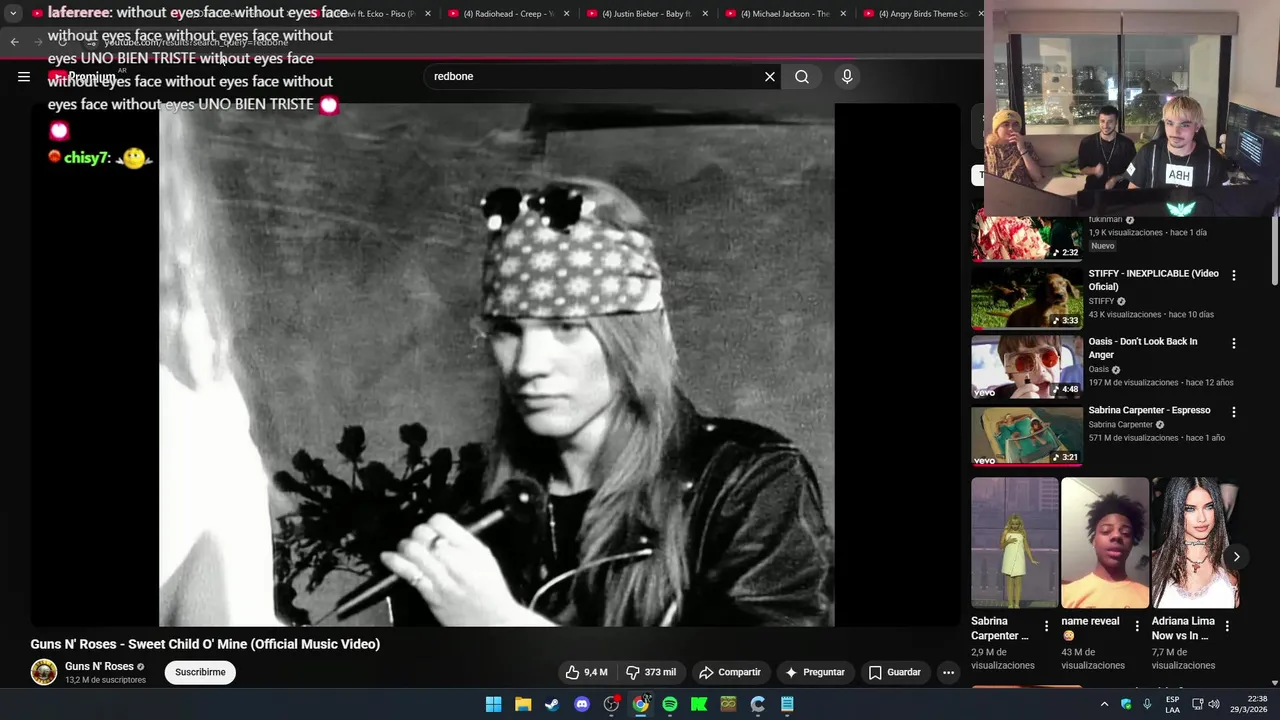Open more actions next to Guardar
This screenshot has width=1280, height=720.
tap(948, 672)
